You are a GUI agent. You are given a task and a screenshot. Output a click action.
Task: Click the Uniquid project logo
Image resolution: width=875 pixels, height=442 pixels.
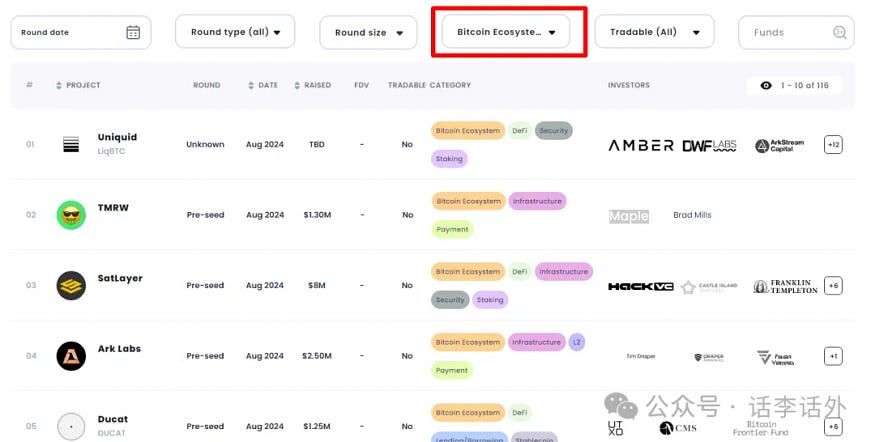71,145
